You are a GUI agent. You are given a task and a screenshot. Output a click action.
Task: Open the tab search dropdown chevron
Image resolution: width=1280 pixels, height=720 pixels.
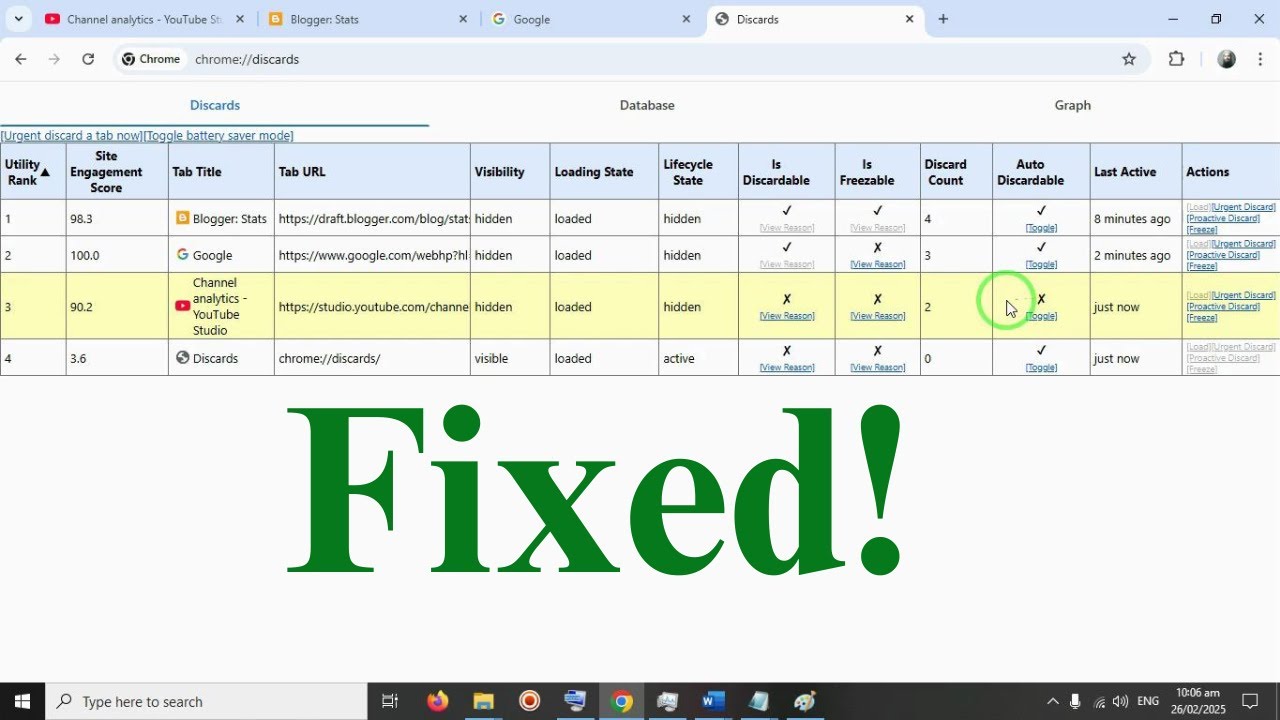tap(18, 19)
